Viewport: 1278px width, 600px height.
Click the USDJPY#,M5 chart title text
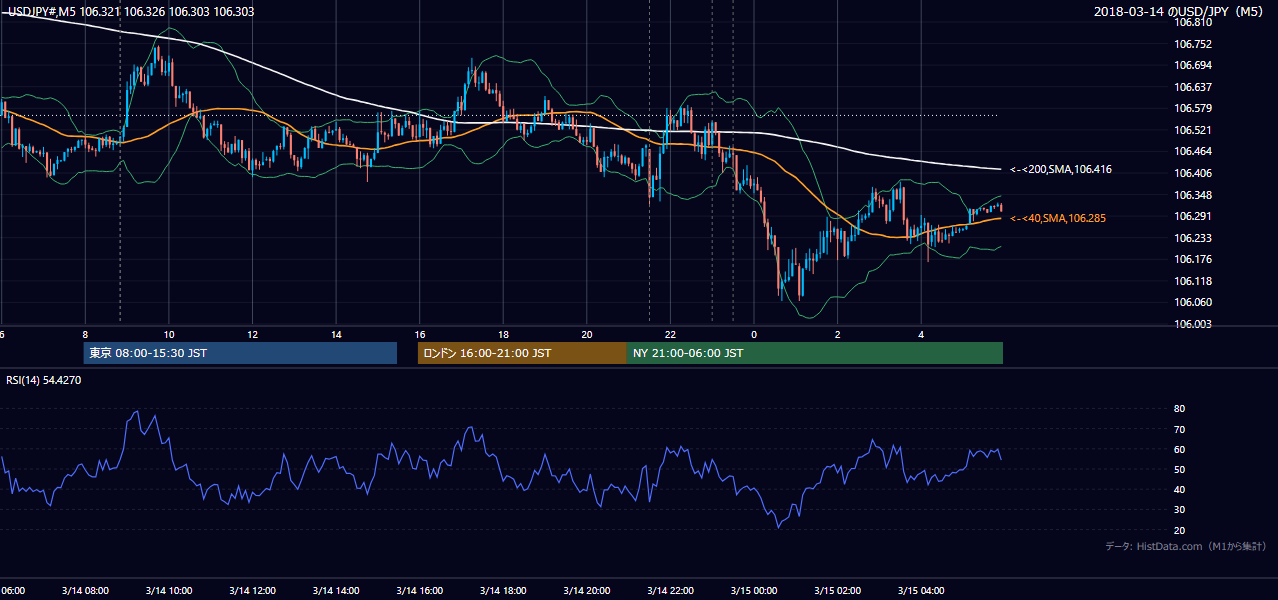130,11
